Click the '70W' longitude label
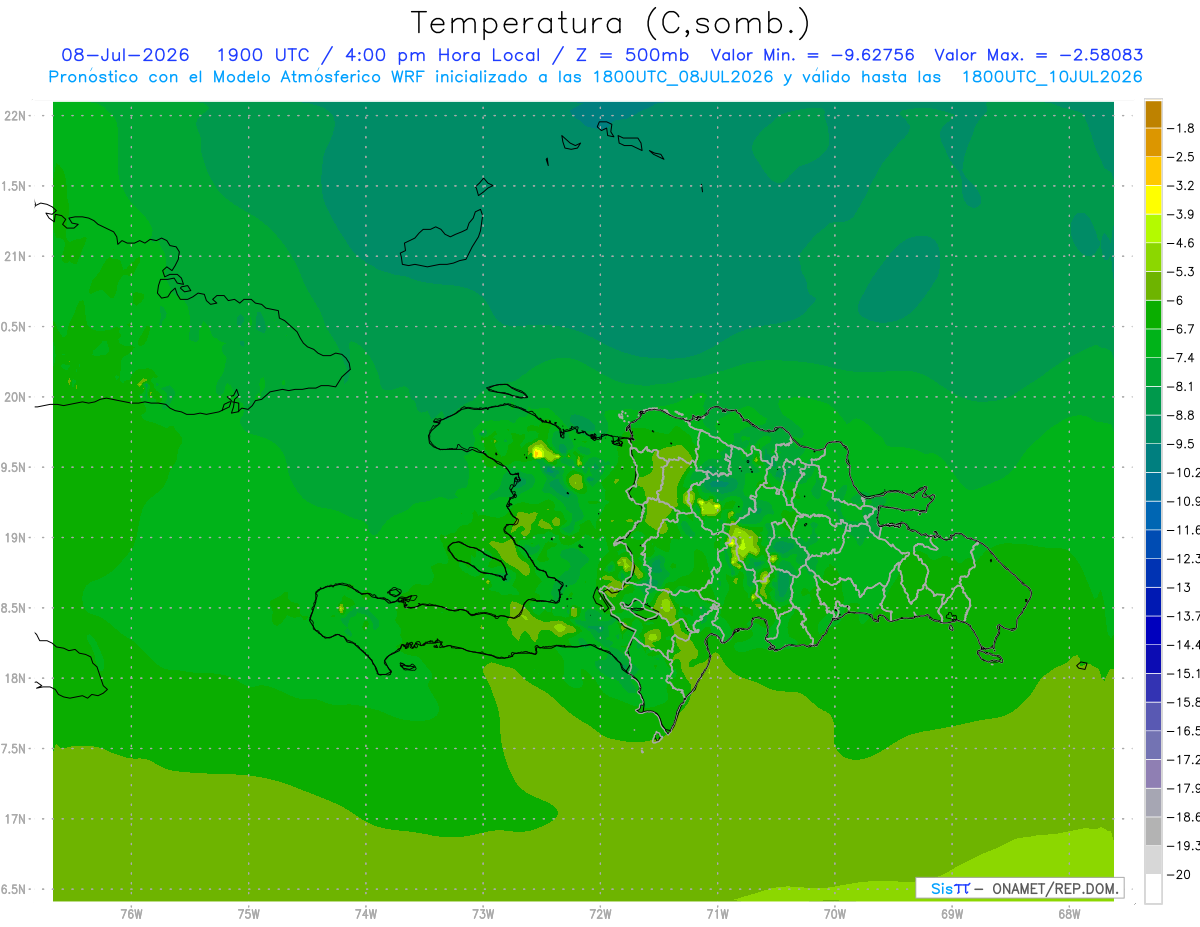Viewport: 1200px width, 927px height. point(835,914)
